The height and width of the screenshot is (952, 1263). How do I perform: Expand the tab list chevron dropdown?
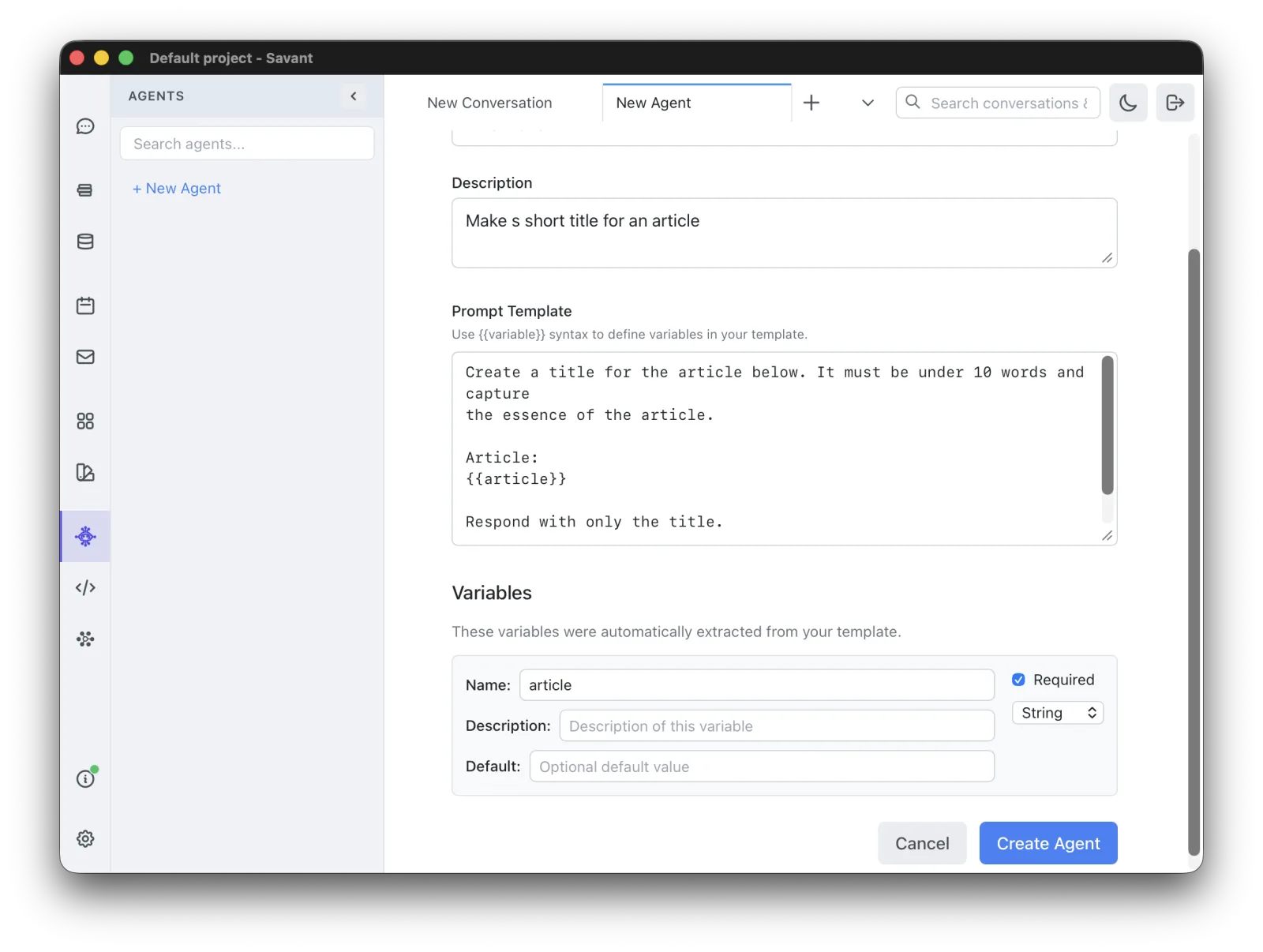(x=868, y=103)
